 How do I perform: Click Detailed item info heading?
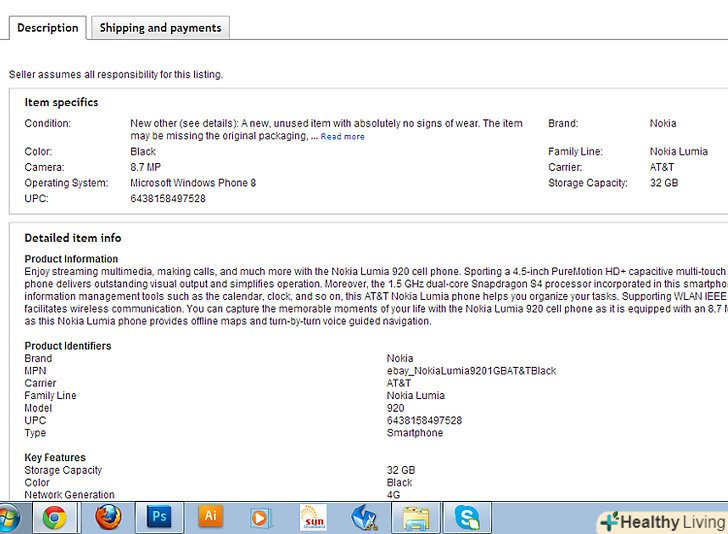73,238
